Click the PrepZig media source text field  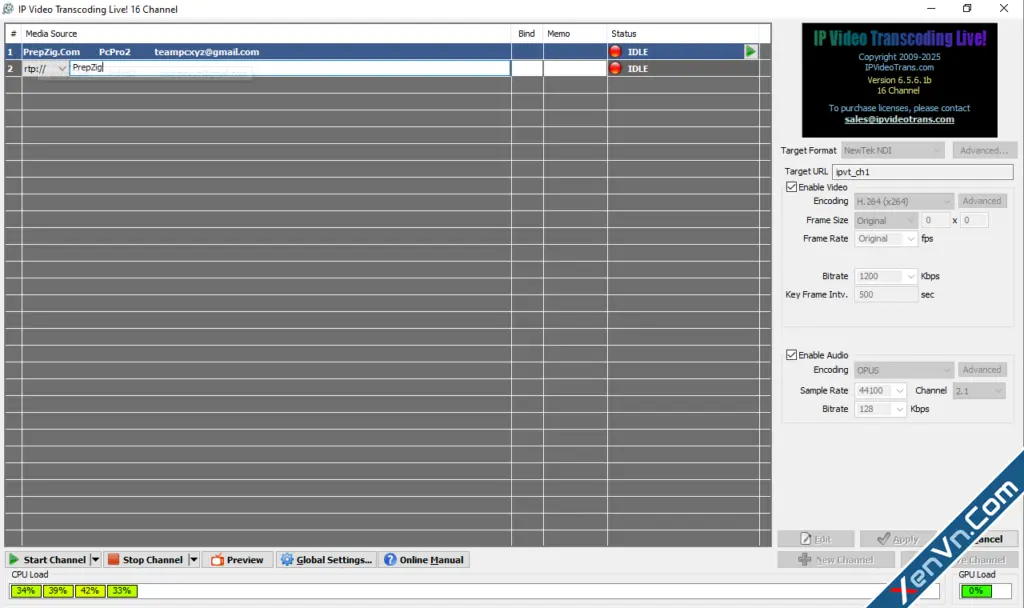pos(289,68)
